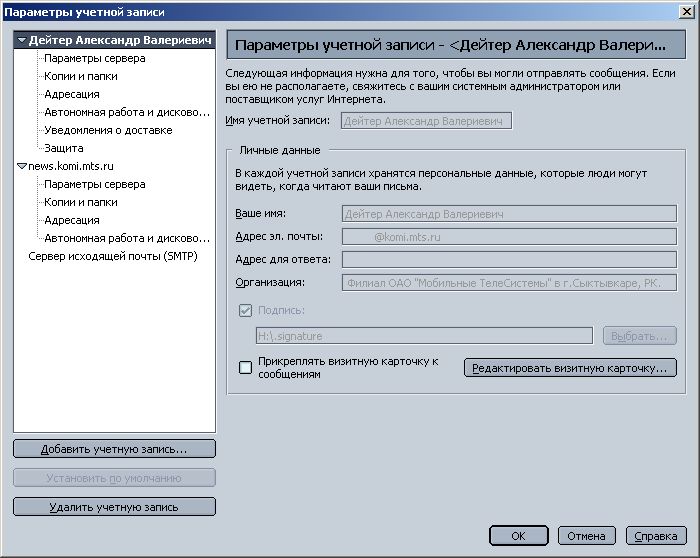Click the Ваше имя text field
700x558 pixels.
510,214
